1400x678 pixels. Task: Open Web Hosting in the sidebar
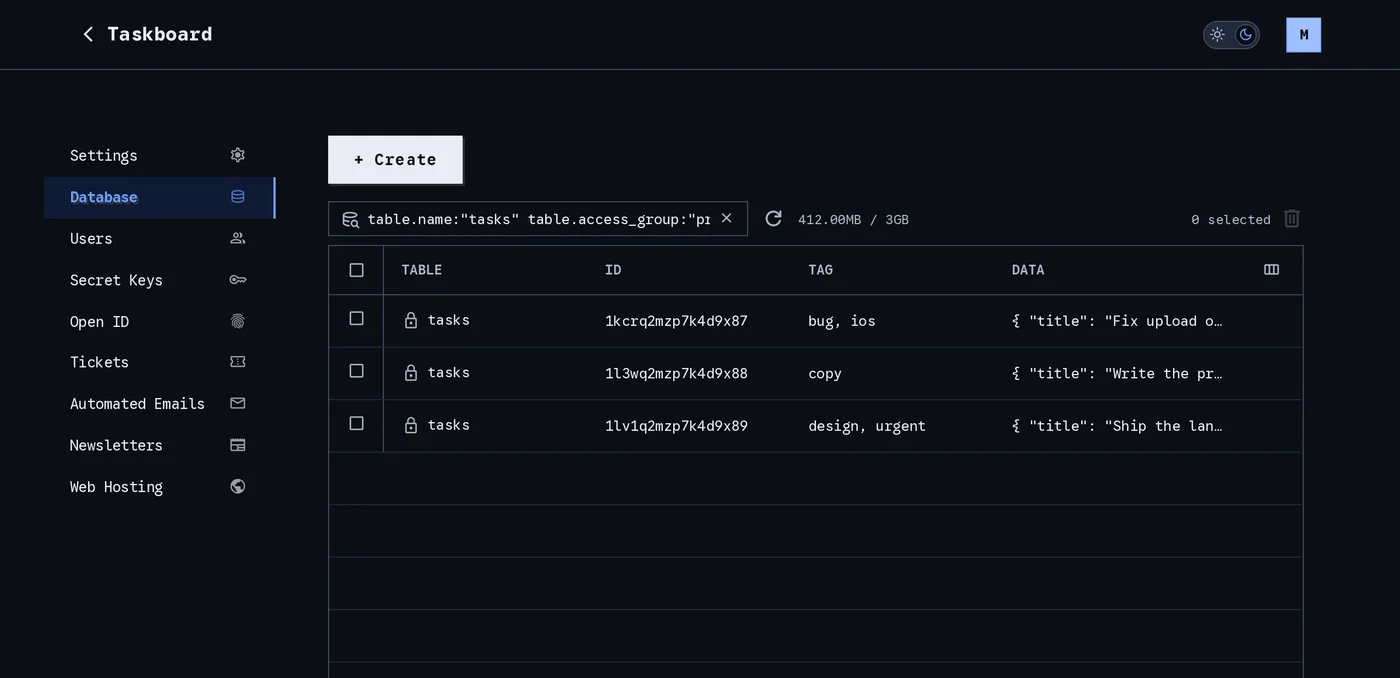[159, 487]
